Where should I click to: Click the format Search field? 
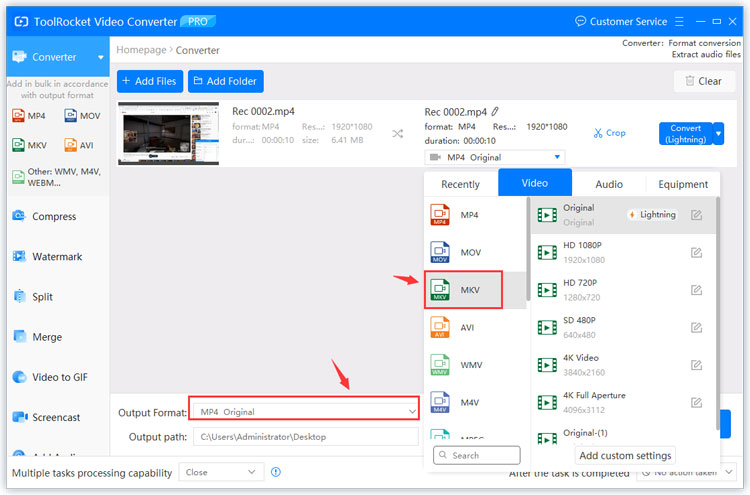click(477, 455)
